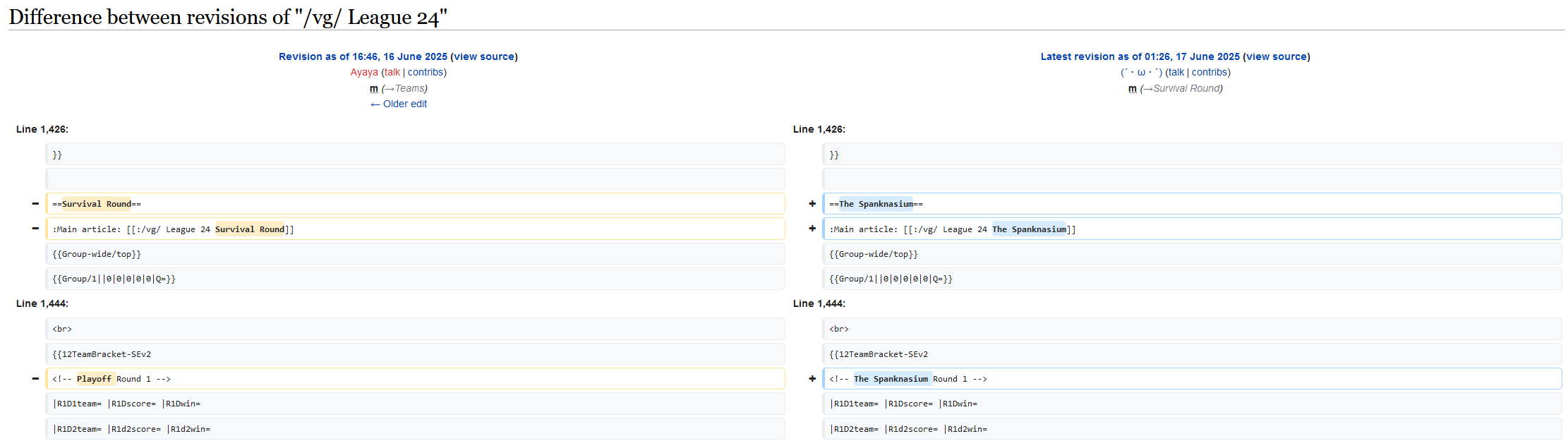This screenshot has height=441, width=1568.
Task: Click '{{12TeamBracket-SEv2' in the older revision column
Action: pos(415,354)
